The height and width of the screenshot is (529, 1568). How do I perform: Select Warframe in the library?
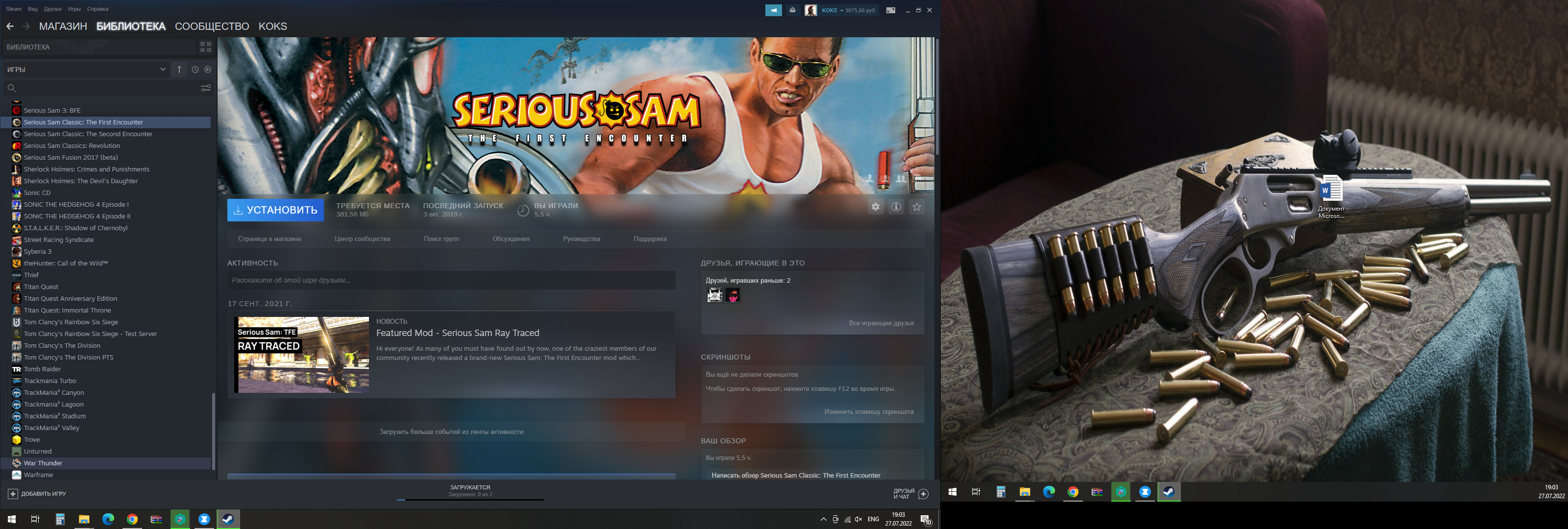tap(38, 476)
